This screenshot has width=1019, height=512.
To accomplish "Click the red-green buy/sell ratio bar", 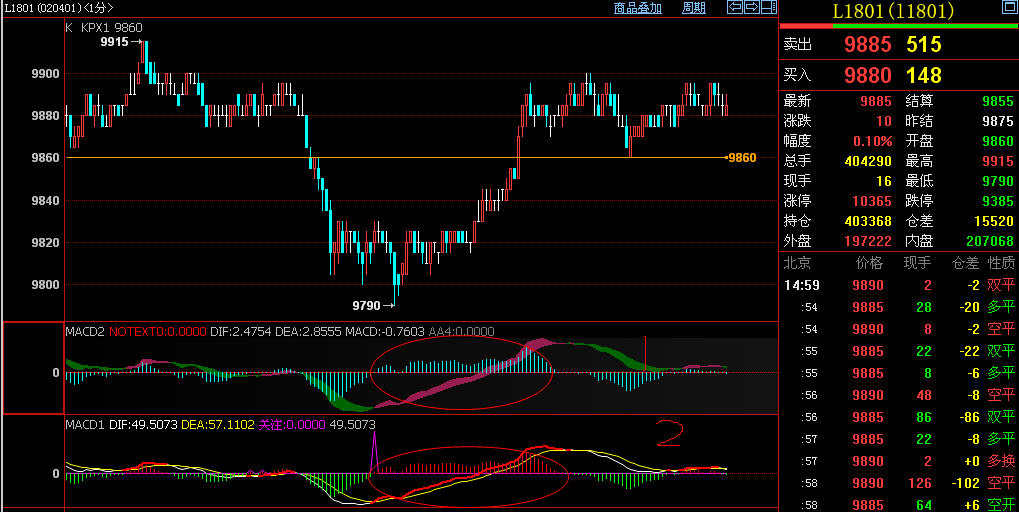I will click(898, 26).
